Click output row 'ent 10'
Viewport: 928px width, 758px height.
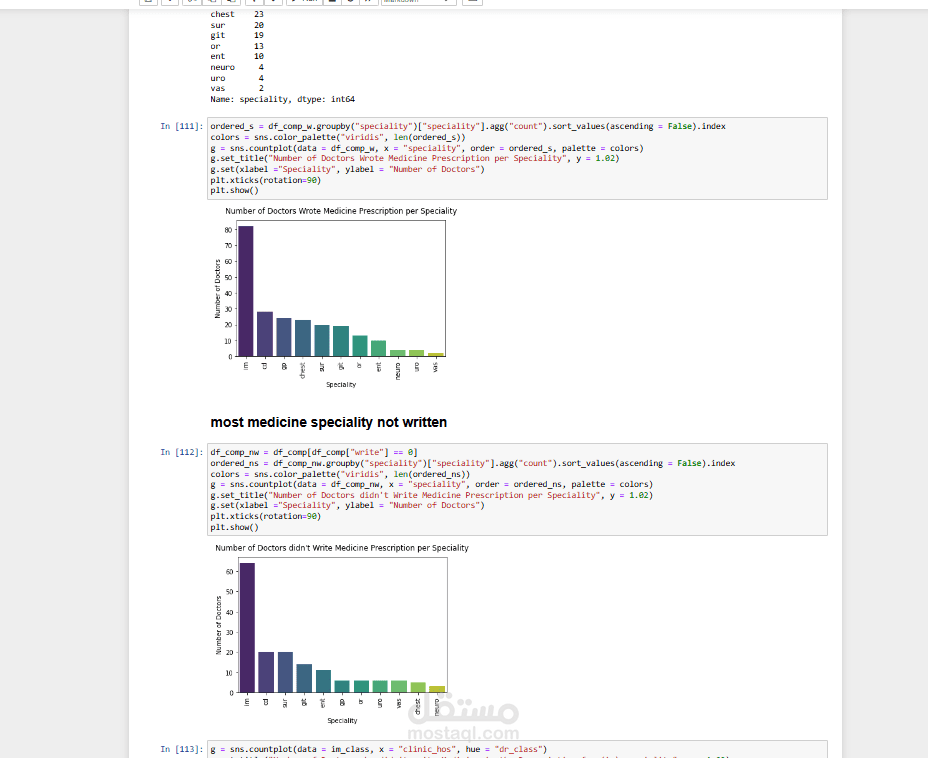tap(237, 57)
